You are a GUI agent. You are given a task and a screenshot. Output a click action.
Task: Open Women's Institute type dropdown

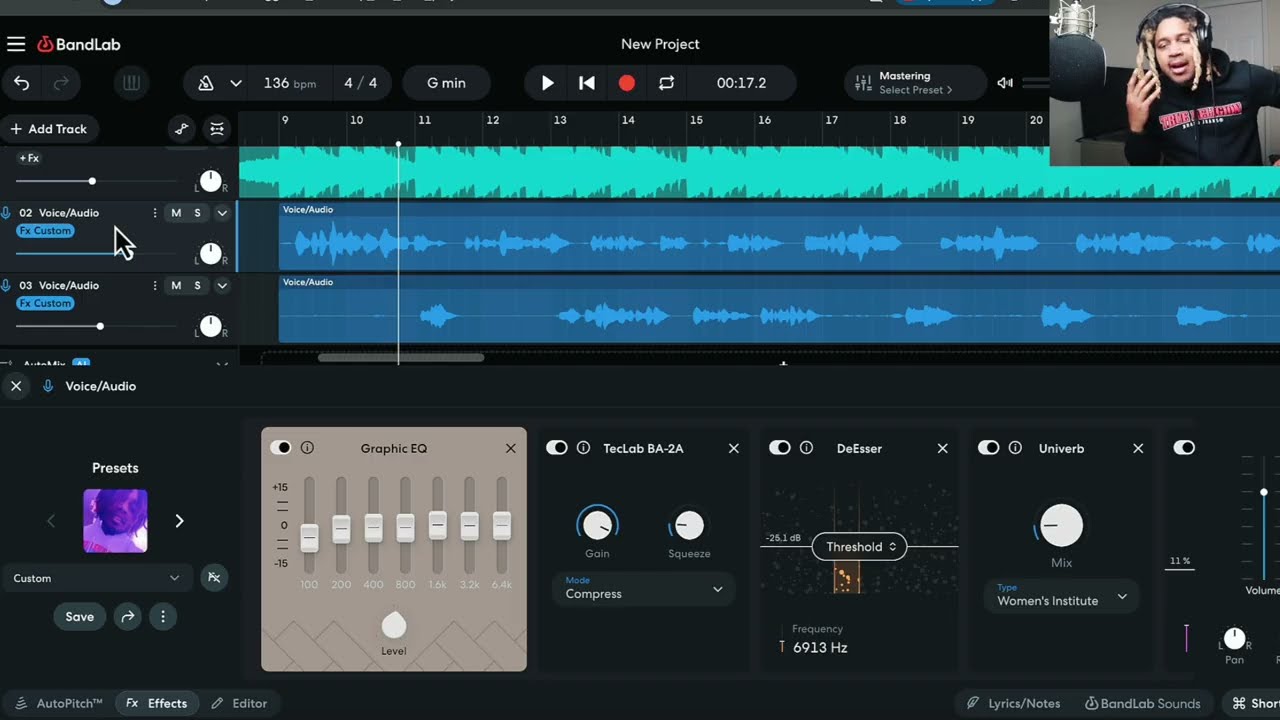click(1061, 596)
